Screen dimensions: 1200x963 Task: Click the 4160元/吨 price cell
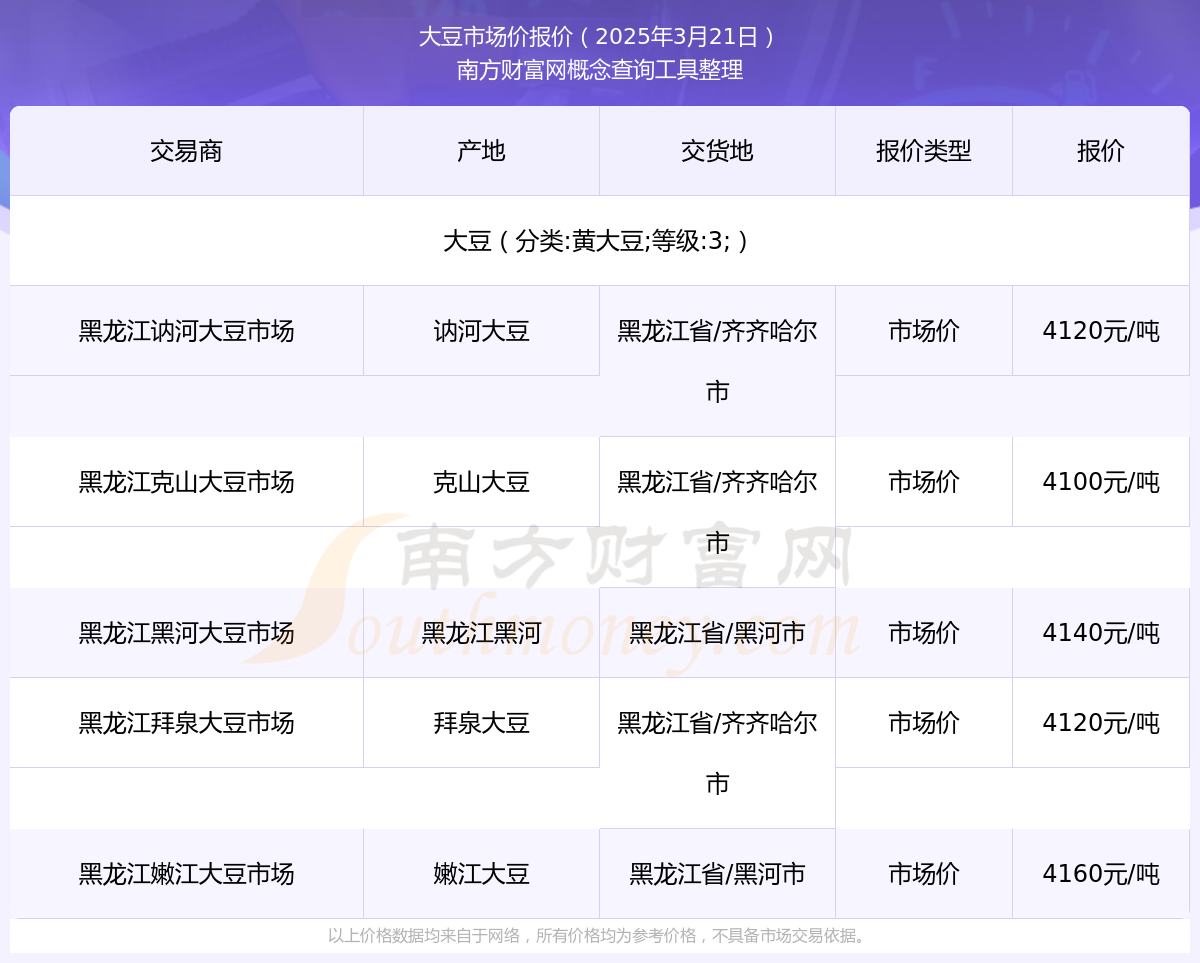(x=1101, y=874)
